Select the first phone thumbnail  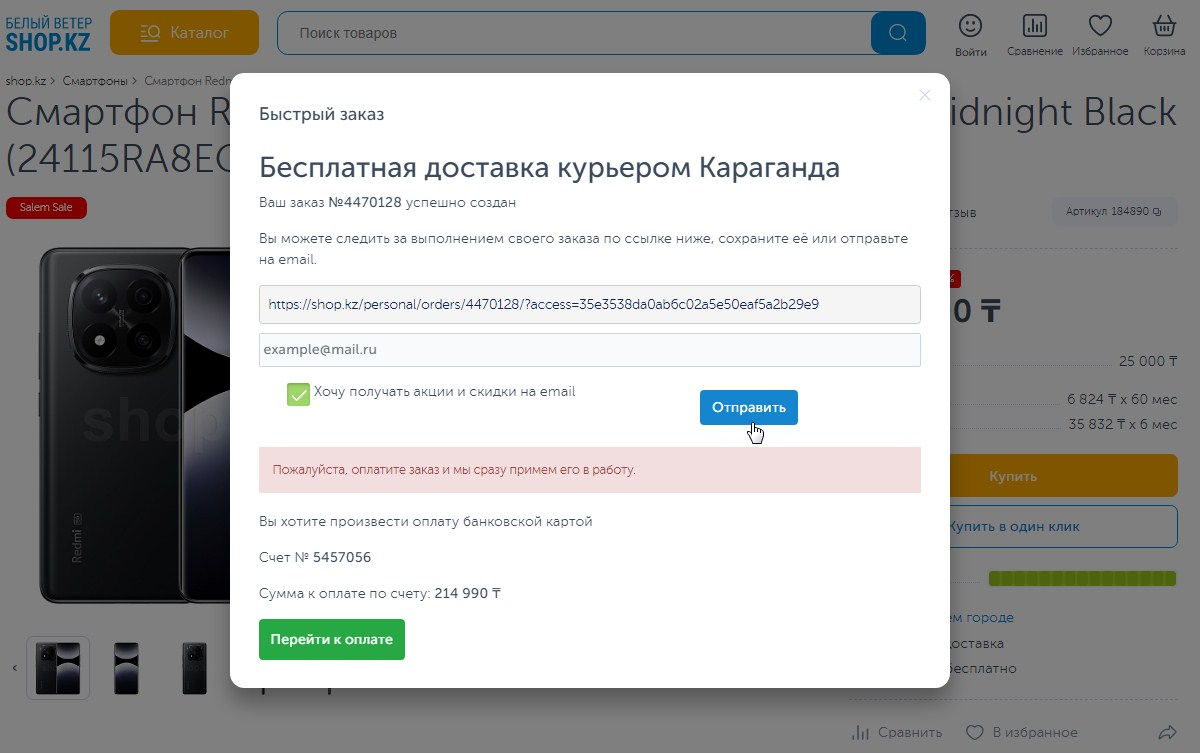point(58,667)
